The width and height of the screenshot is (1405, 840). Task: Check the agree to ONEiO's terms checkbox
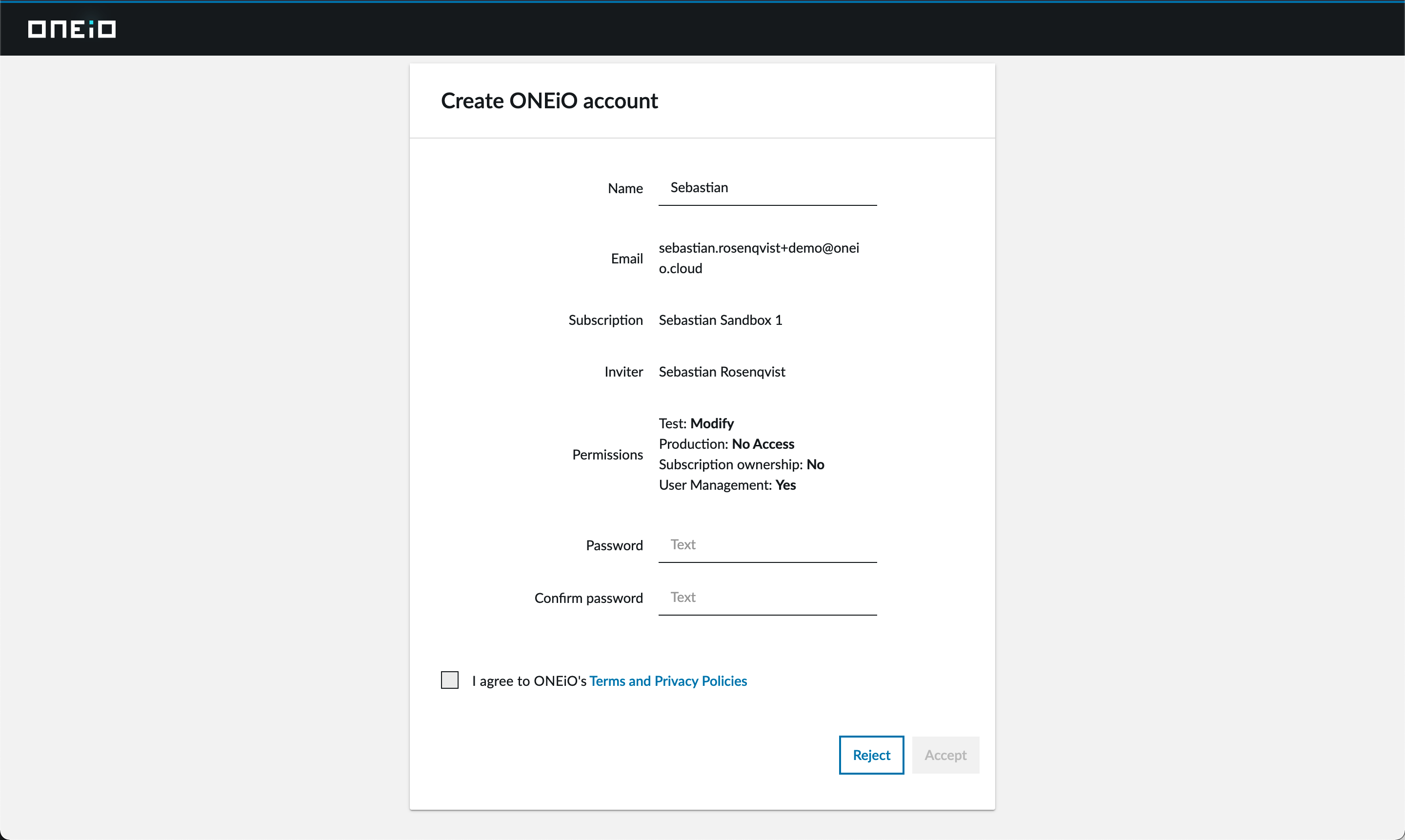coord(449,680)
